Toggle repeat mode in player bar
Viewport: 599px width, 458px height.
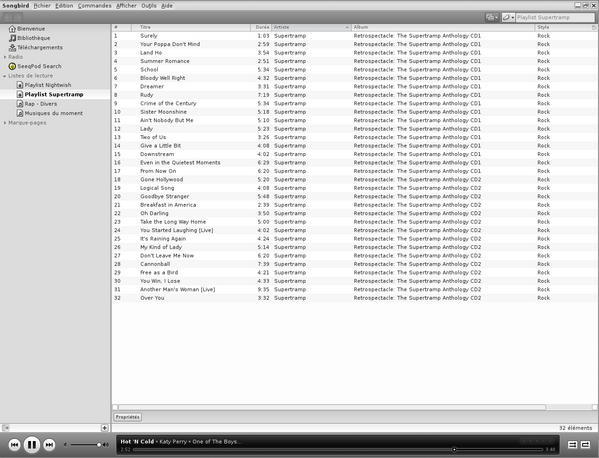point(585,444)
